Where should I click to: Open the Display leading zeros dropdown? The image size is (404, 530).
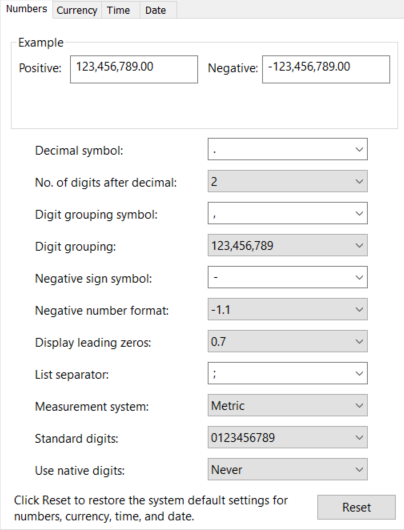287,341
